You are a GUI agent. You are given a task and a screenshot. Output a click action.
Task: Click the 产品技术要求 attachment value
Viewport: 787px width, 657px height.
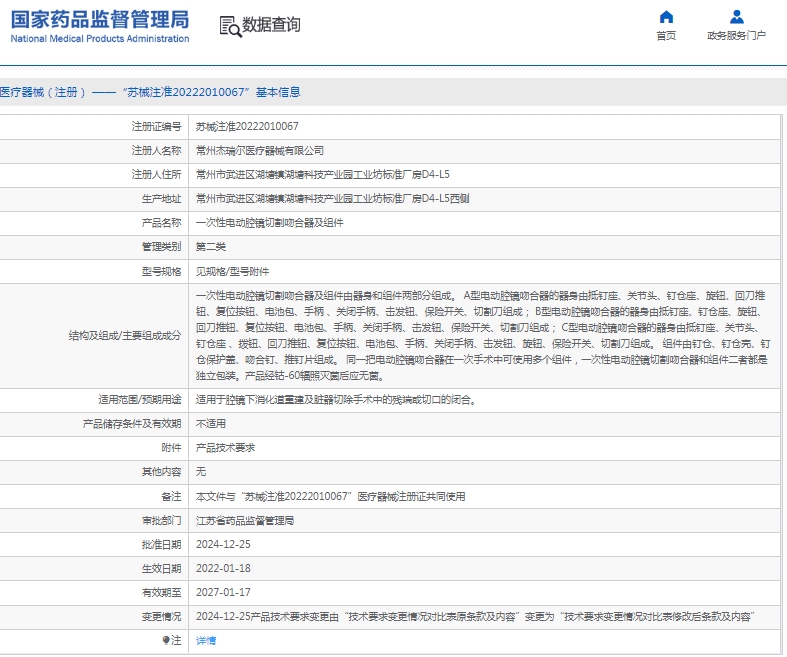coord(225,448)
